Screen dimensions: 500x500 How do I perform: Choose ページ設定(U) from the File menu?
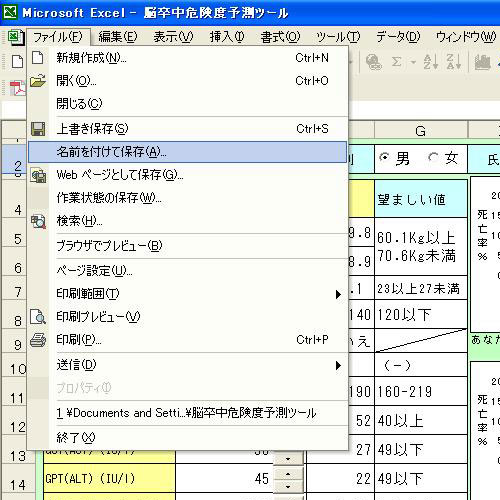188,271
